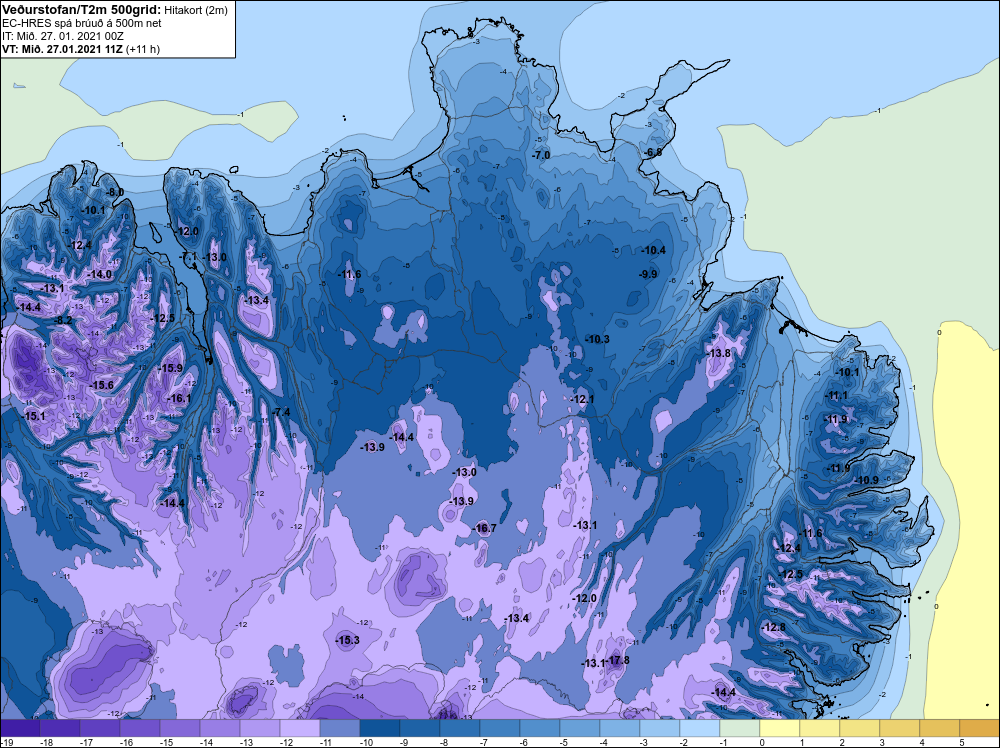Image resolution: width=1000 pixels, height=748 pixels.
Task: Click the -8.2 temperature value
Action: pyautogui.click(x=63, y=320)
